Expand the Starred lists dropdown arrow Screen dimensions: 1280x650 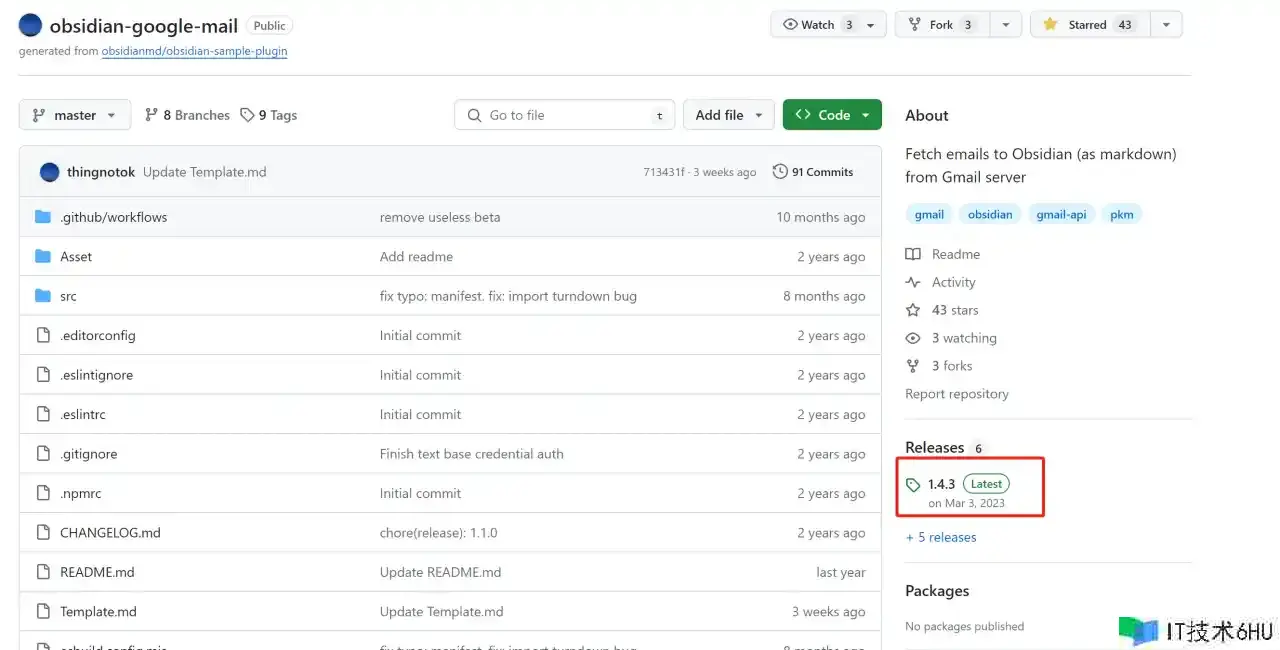point(1166,25)
